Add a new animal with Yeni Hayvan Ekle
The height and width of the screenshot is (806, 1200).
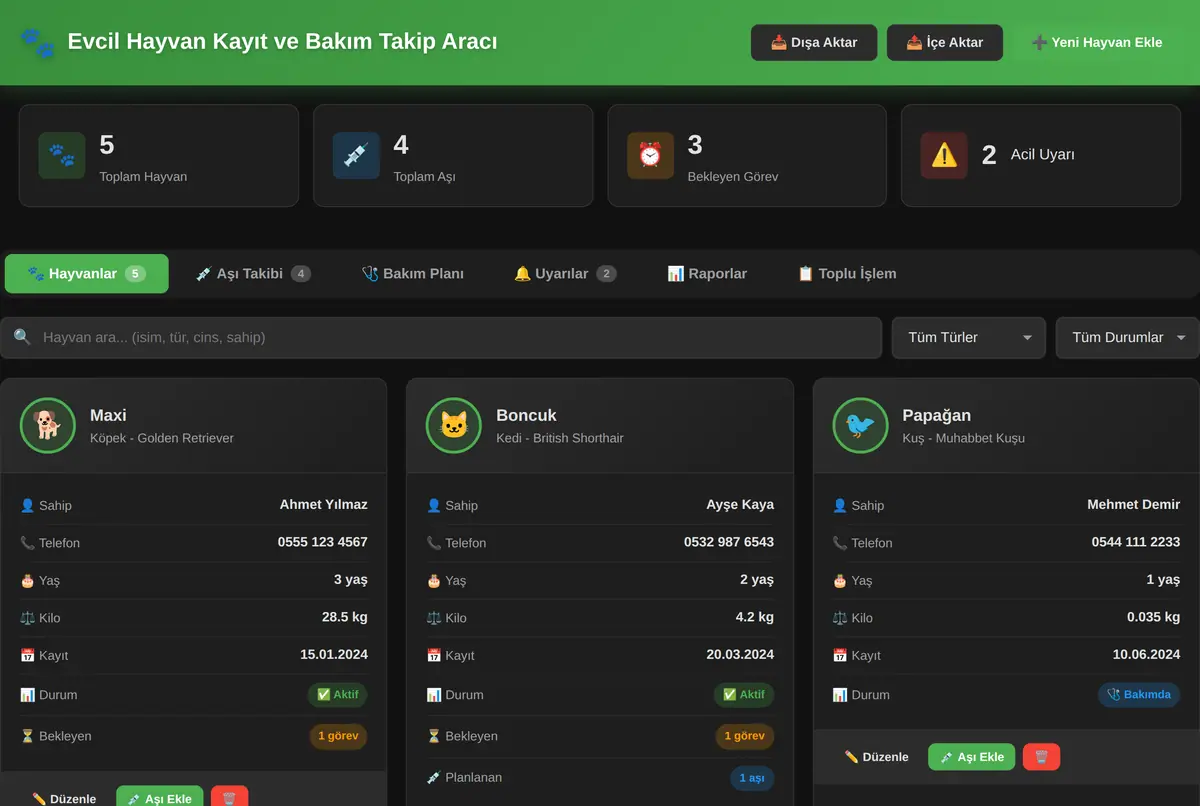1097,42
